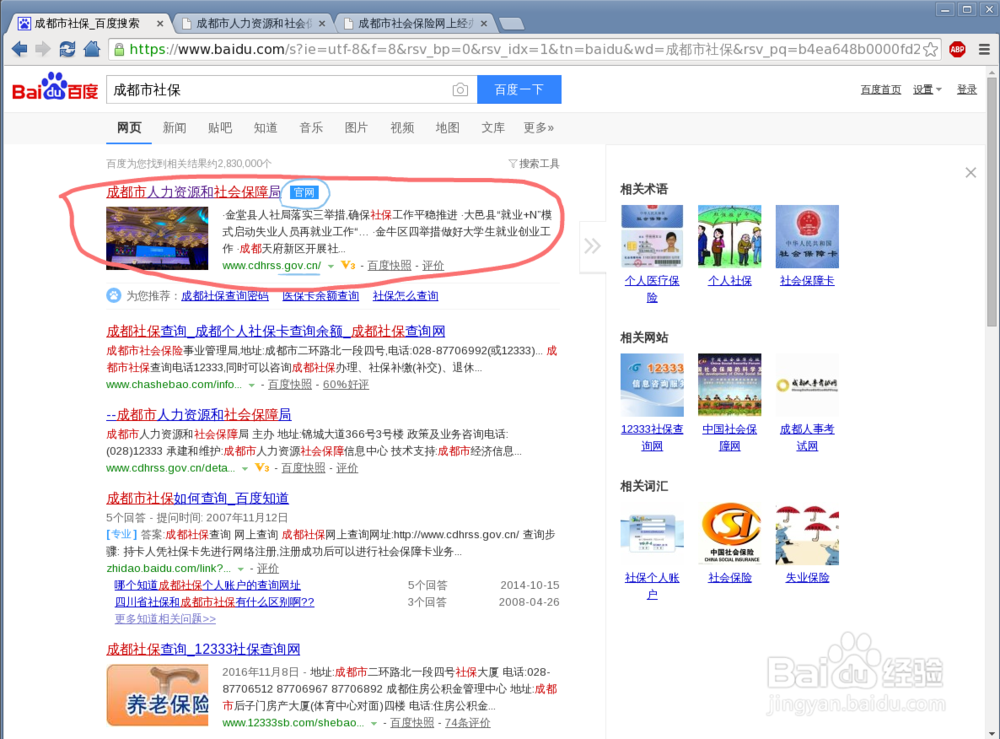Click the paw icon beside 为您推荐

pyautogui.click(x=114, y=295)
